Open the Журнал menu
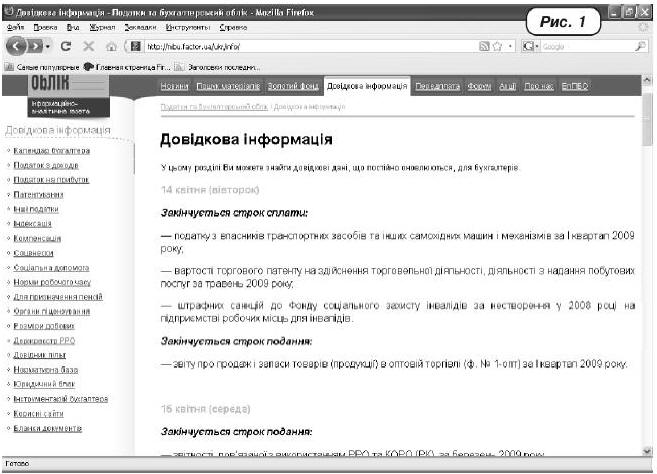This screenshot has width=657, height=474. [101, 28]
